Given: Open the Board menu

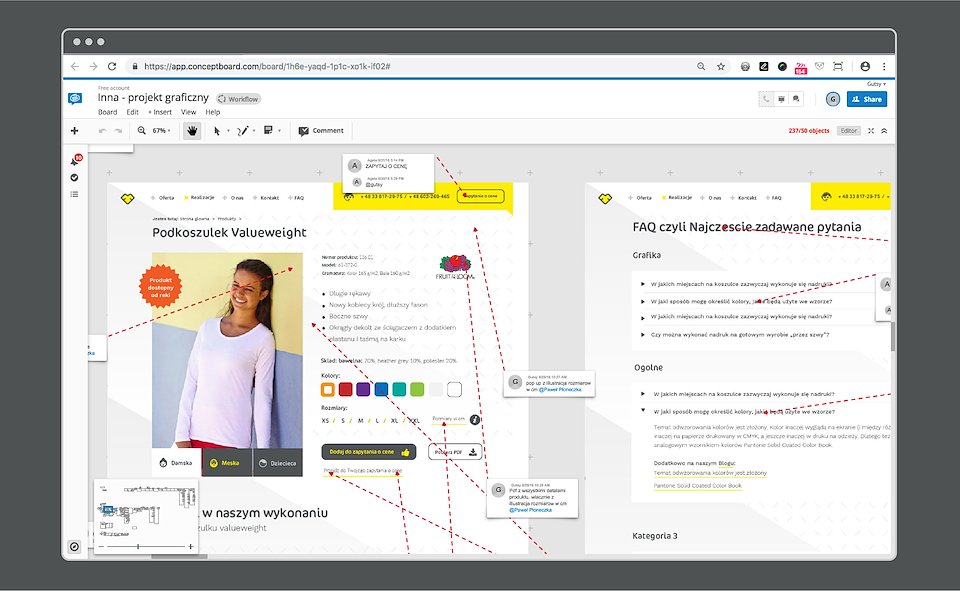Looking at the screenshot, I should (108, 112).
